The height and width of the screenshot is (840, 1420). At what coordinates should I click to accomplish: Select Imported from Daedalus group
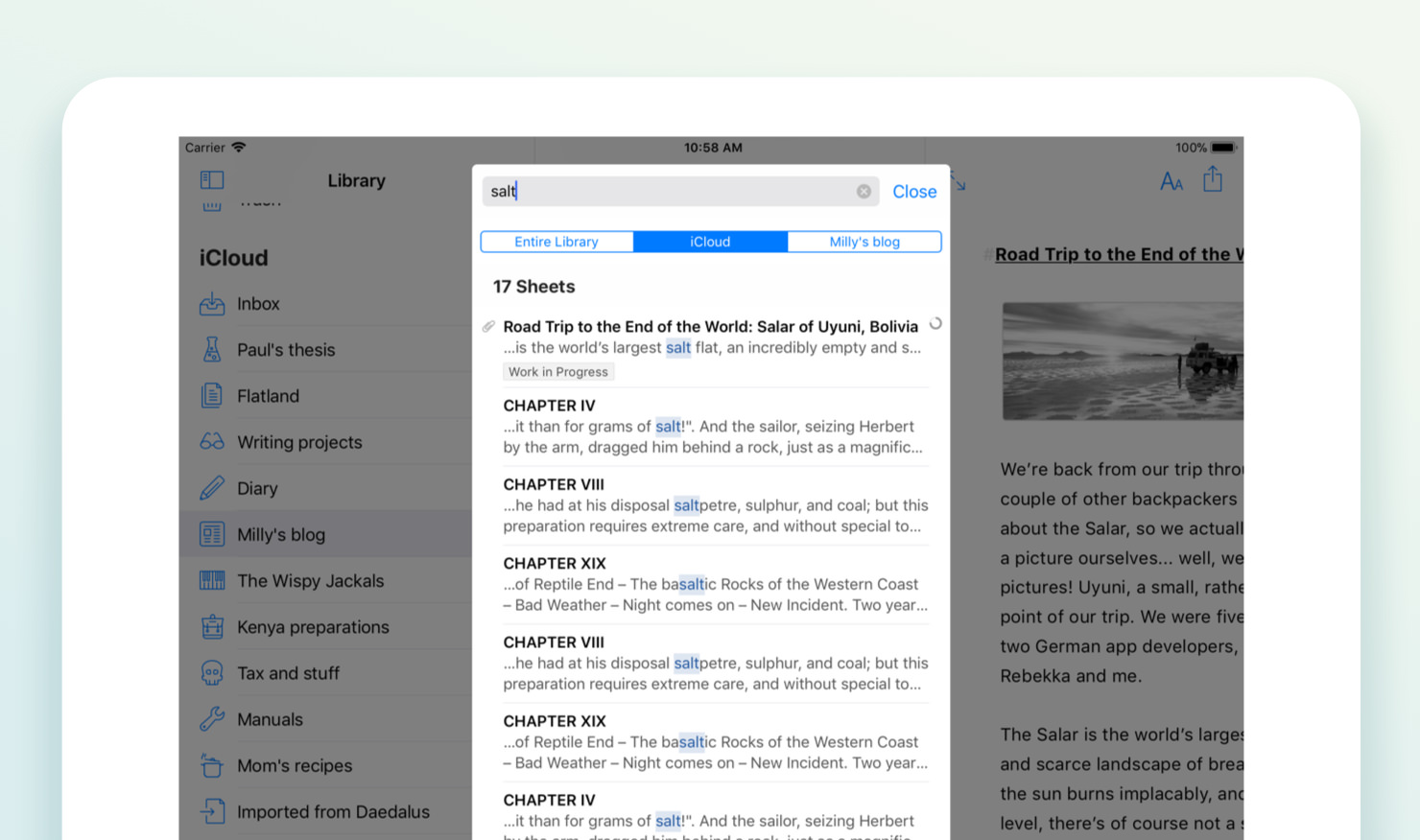pyautogui.click(x=326, y=811)
